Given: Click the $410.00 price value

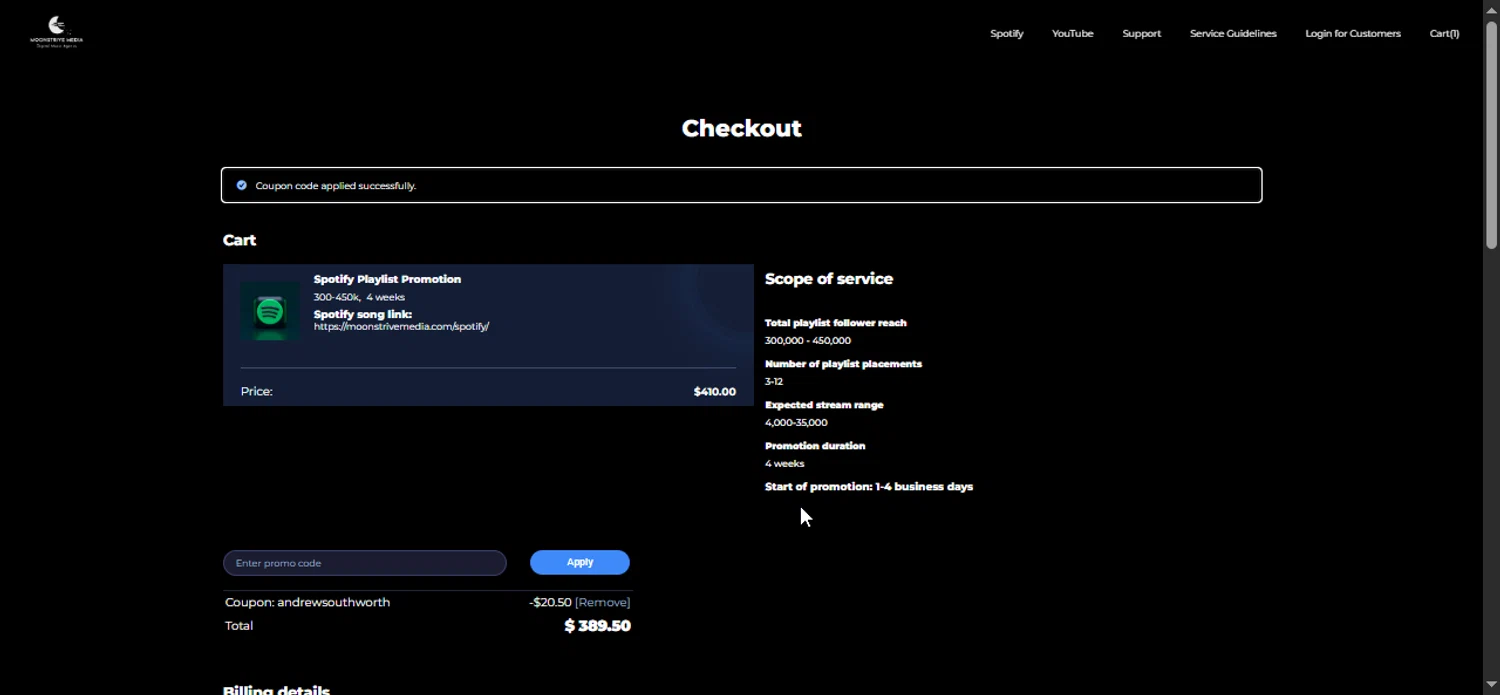Looking at the screenshot, I should [x=715, y=392].
